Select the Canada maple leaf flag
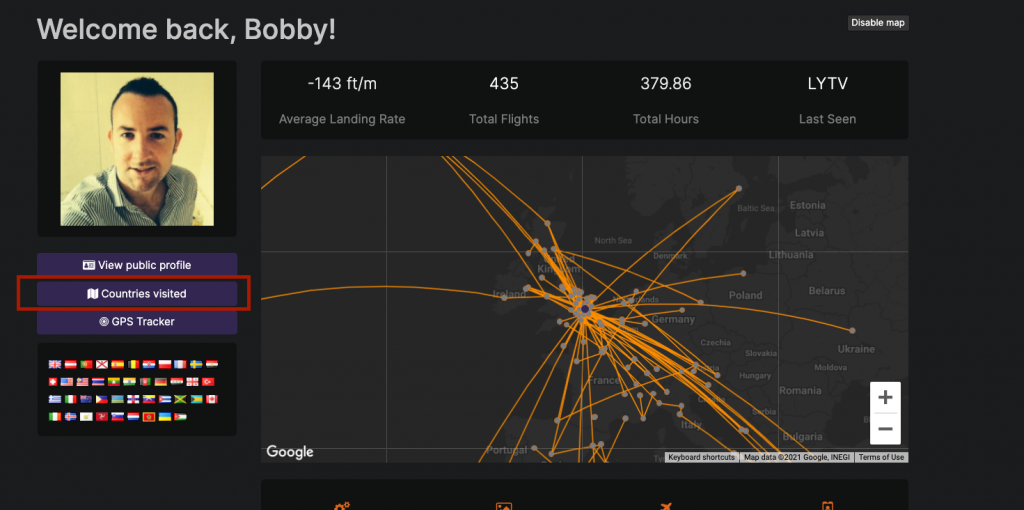1024x510 pixels. pyautogui.click(x=212, y=399)
